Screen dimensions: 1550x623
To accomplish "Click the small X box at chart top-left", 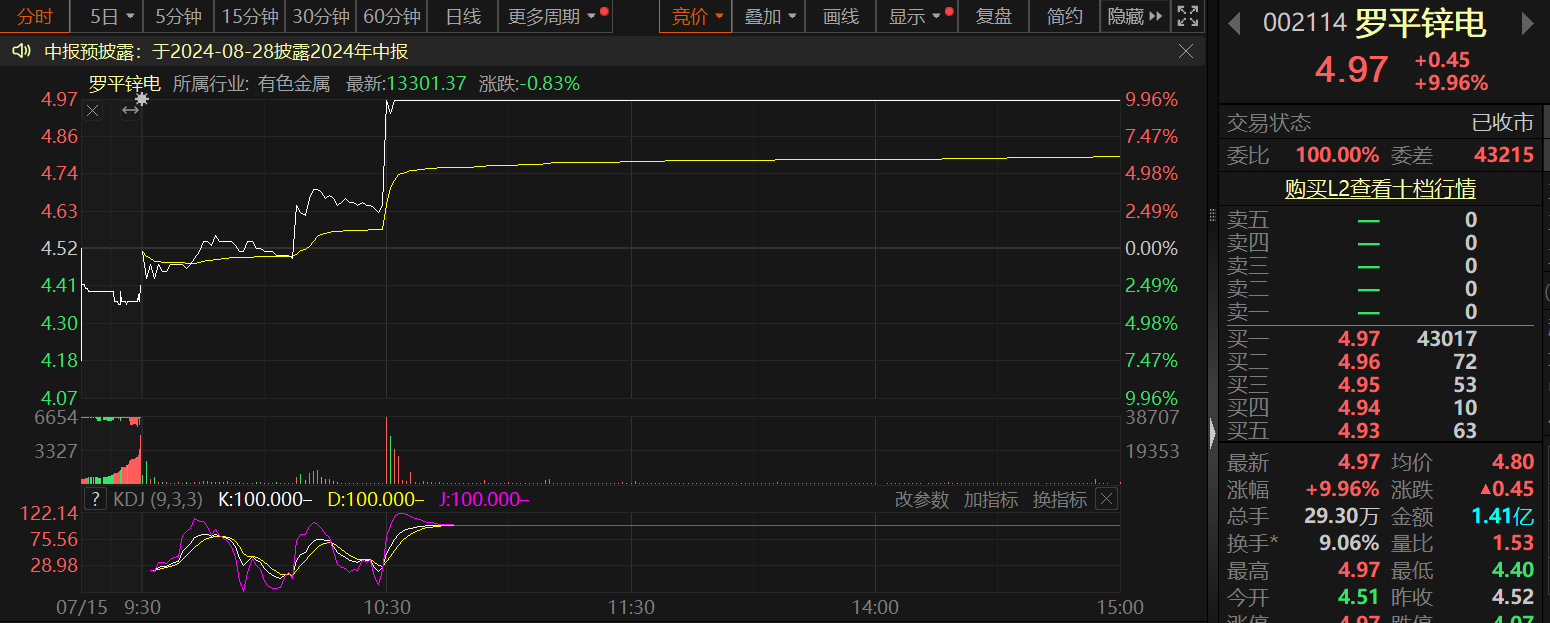I will (x=93, y=110).
